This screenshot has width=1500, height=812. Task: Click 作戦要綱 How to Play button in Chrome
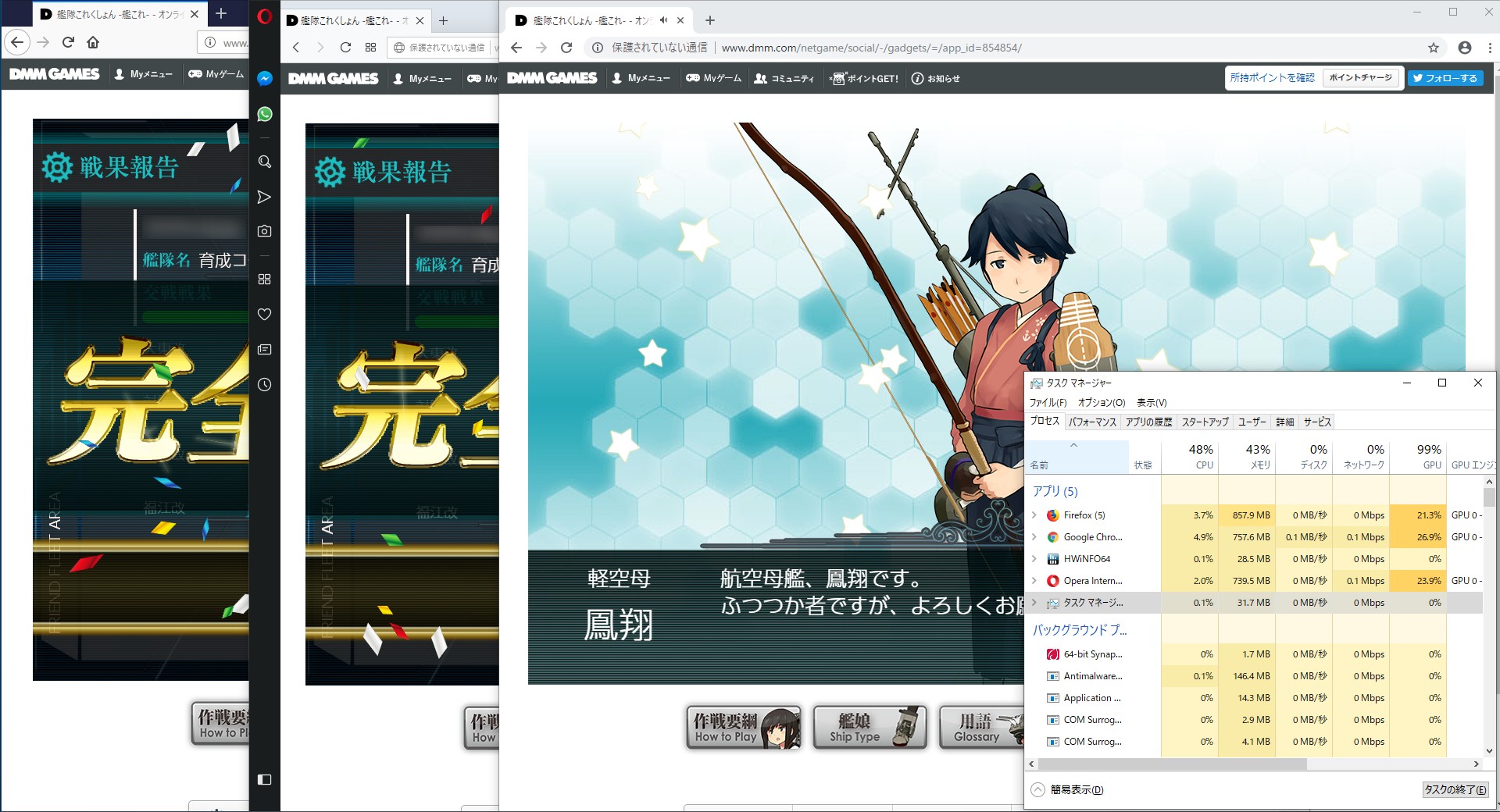(744, 727)
